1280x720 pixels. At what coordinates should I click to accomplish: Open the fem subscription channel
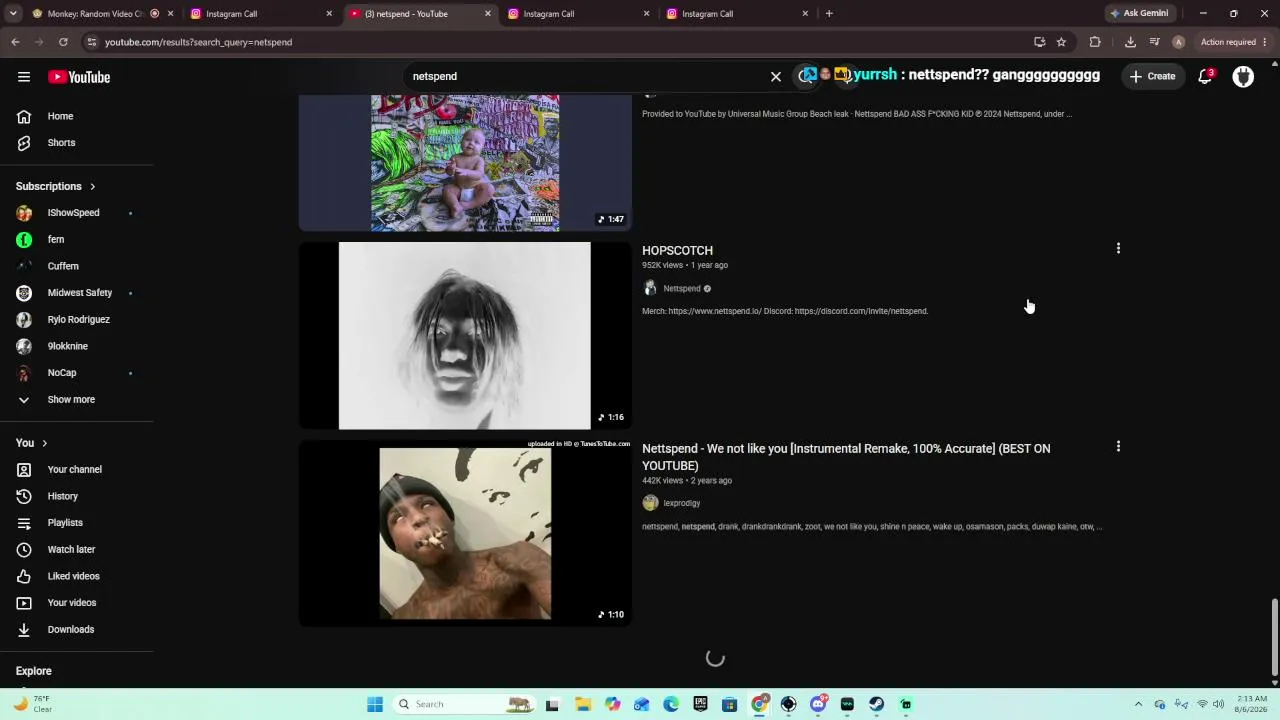tap(56, 240)
